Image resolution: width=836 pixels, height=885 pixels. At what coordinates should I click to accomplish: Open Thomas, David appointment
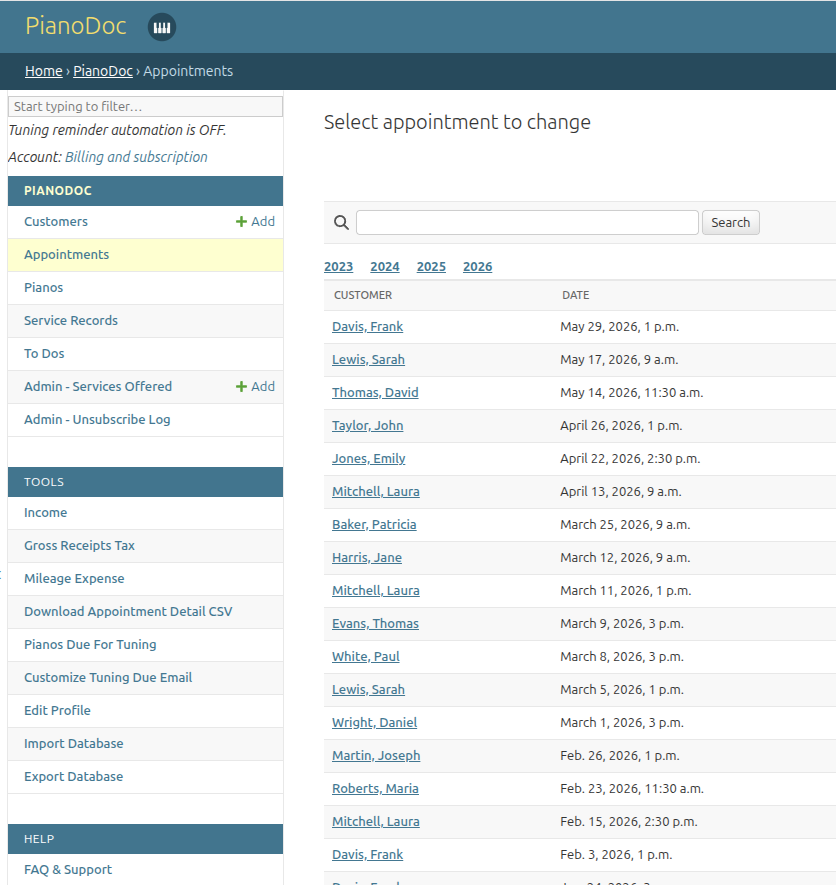tap(375, 393)
